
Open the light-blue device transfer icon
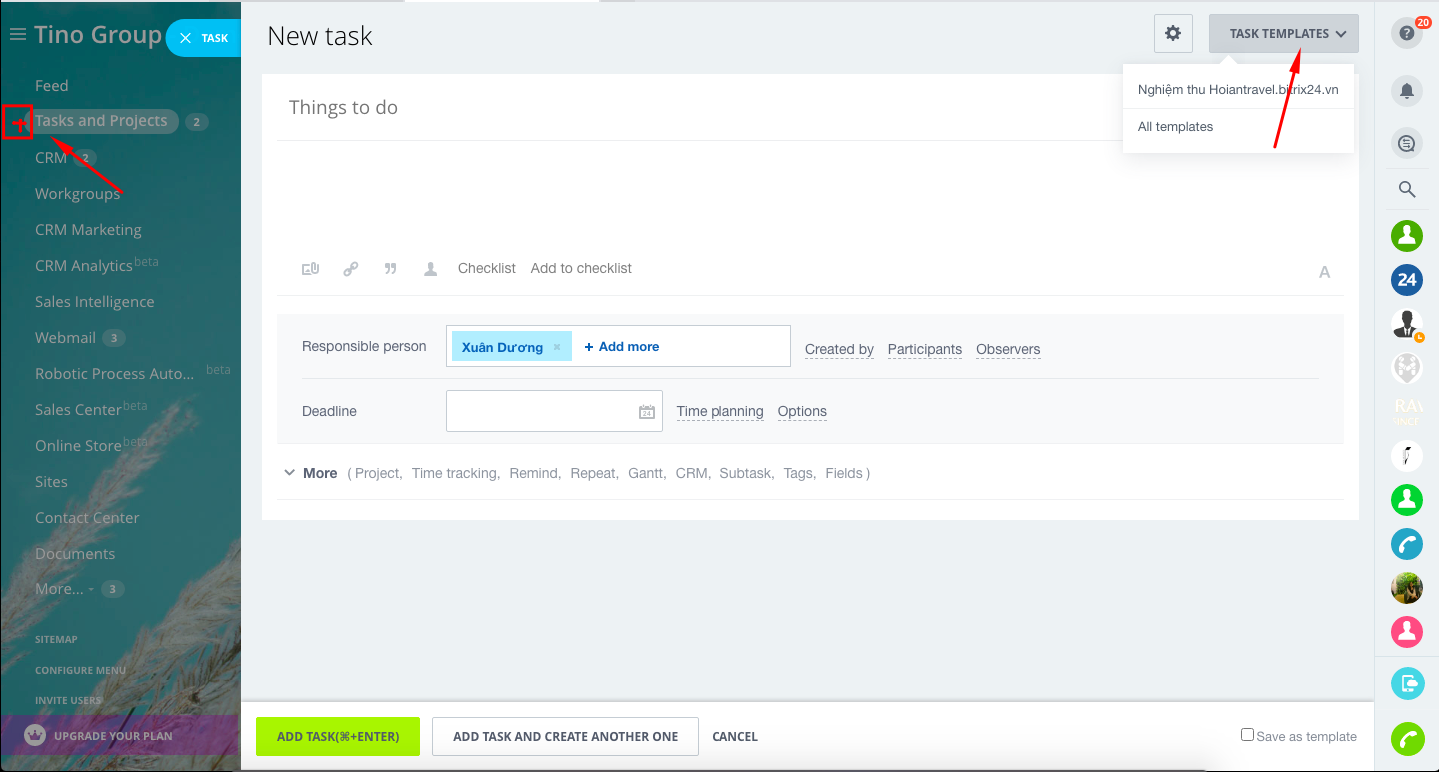[x=1407, y=684]
